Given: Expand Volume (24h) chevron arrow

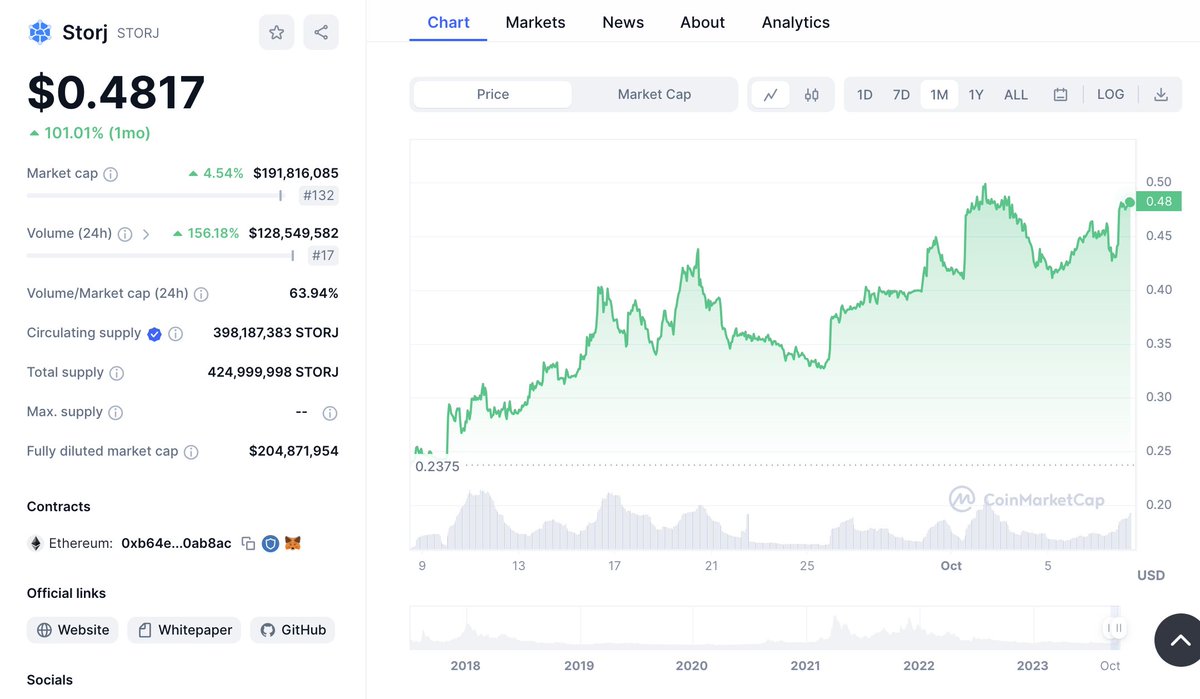Looking at the screenshot, I should (x=146, y=234).
